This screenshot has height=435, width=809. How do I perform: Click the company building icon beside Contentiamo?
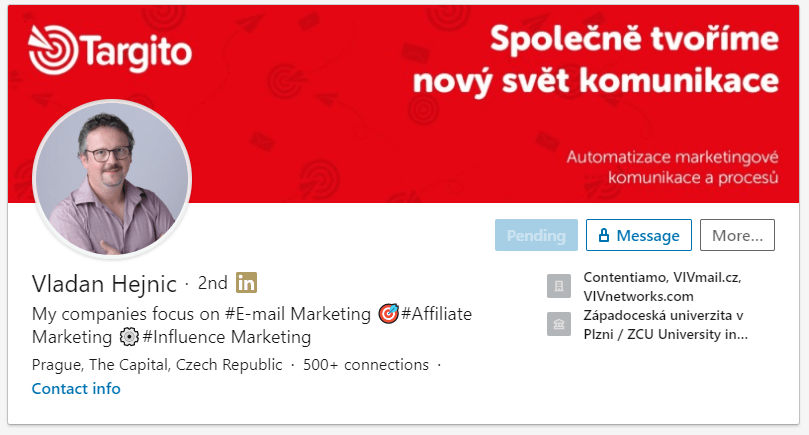(x=559, y=287)
